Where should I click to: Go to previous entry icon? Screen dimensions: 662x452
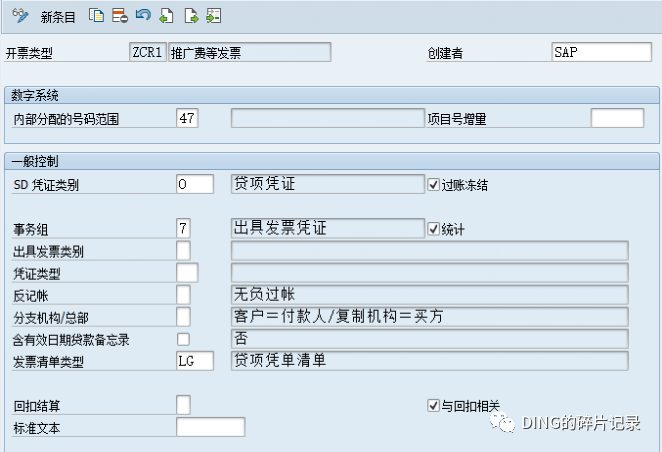(166, 16)
